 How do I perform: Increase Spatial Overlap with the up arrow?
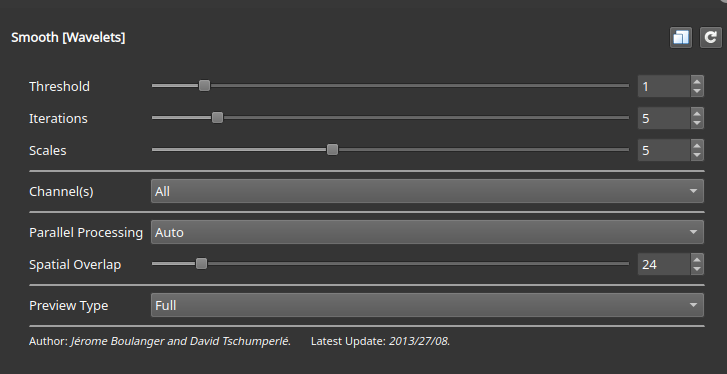696,259
